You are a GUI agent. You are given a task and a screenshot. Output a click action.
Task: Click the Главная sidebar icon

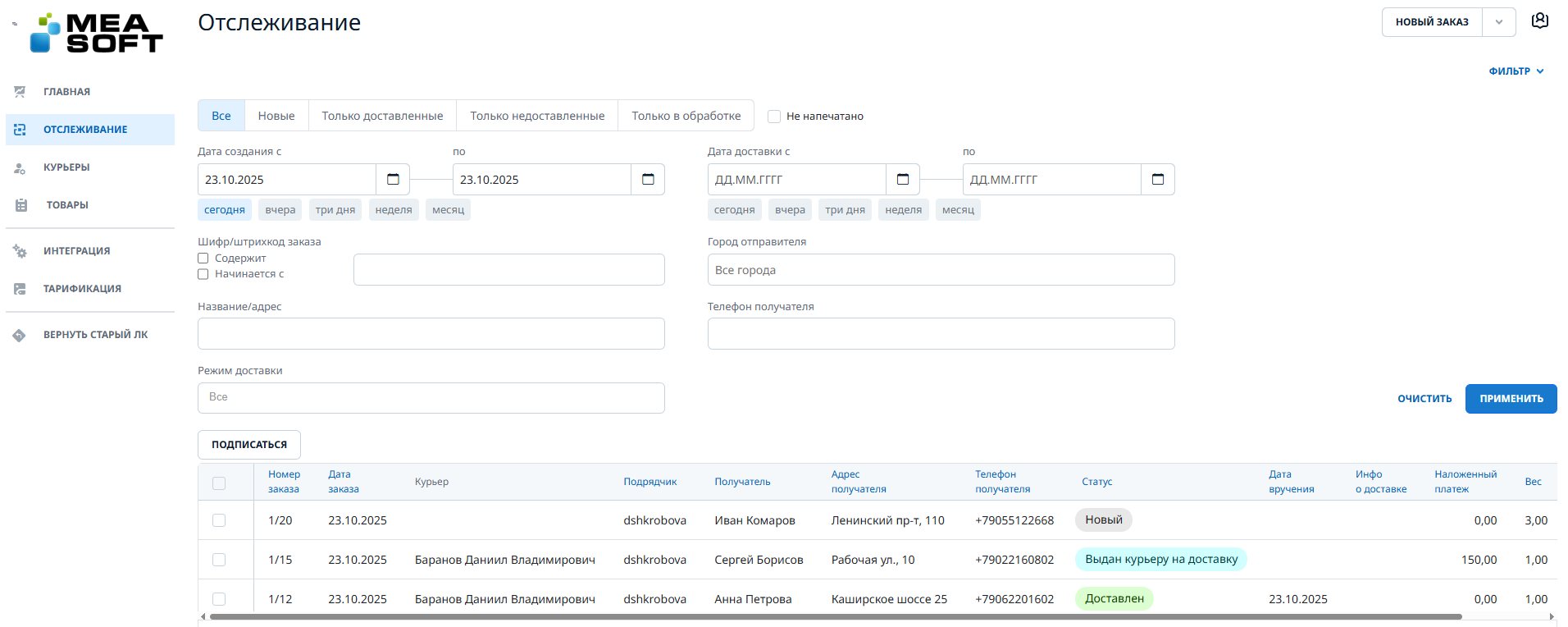coord(21,92)
